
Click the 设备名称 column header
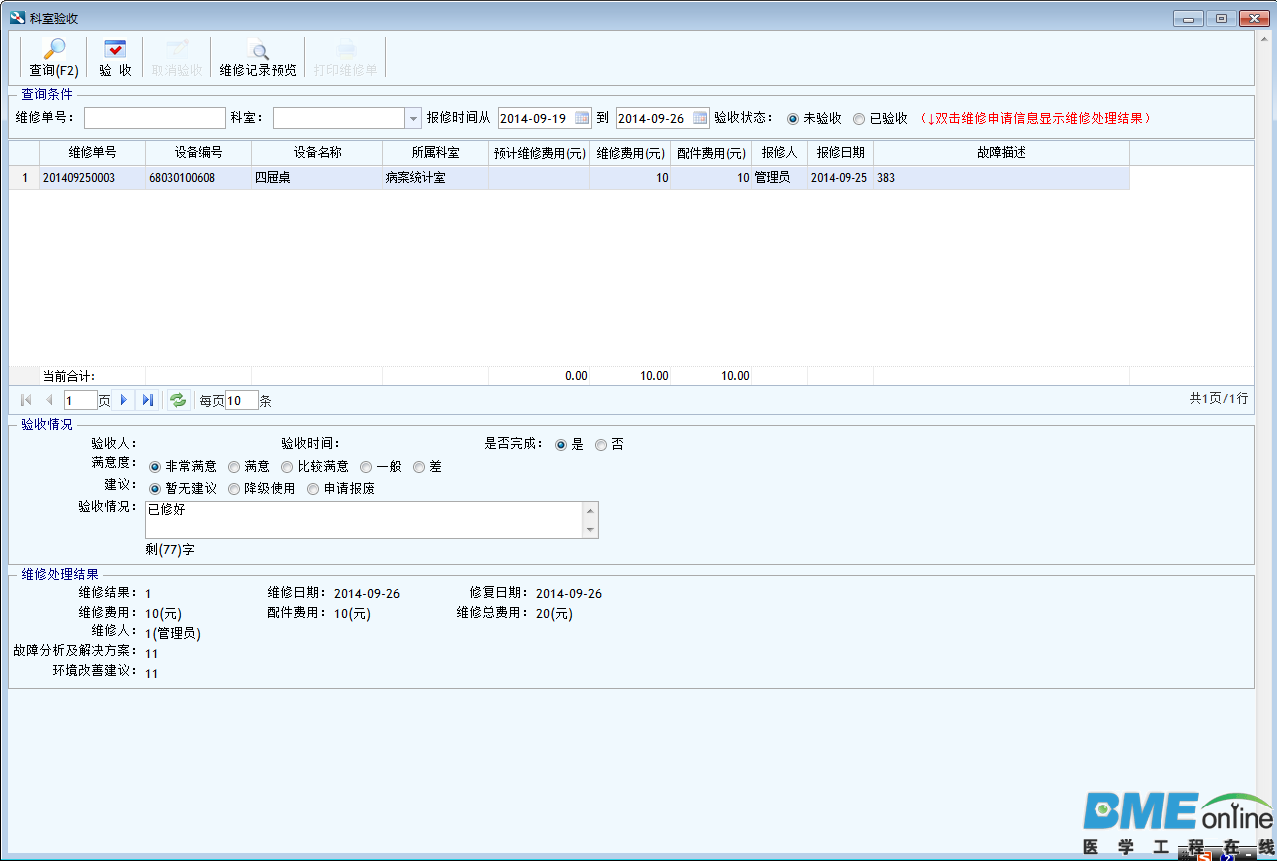click(317, 153)
